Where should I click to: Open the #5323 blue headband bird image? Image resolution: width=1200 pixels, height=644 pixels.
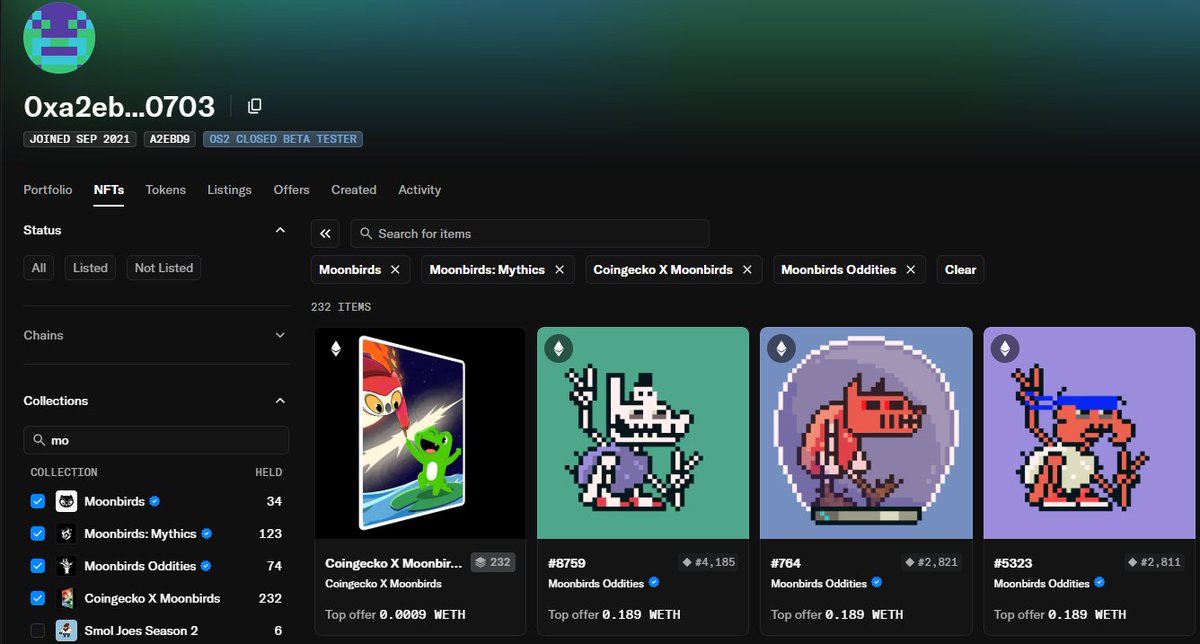pos(1089,433)
